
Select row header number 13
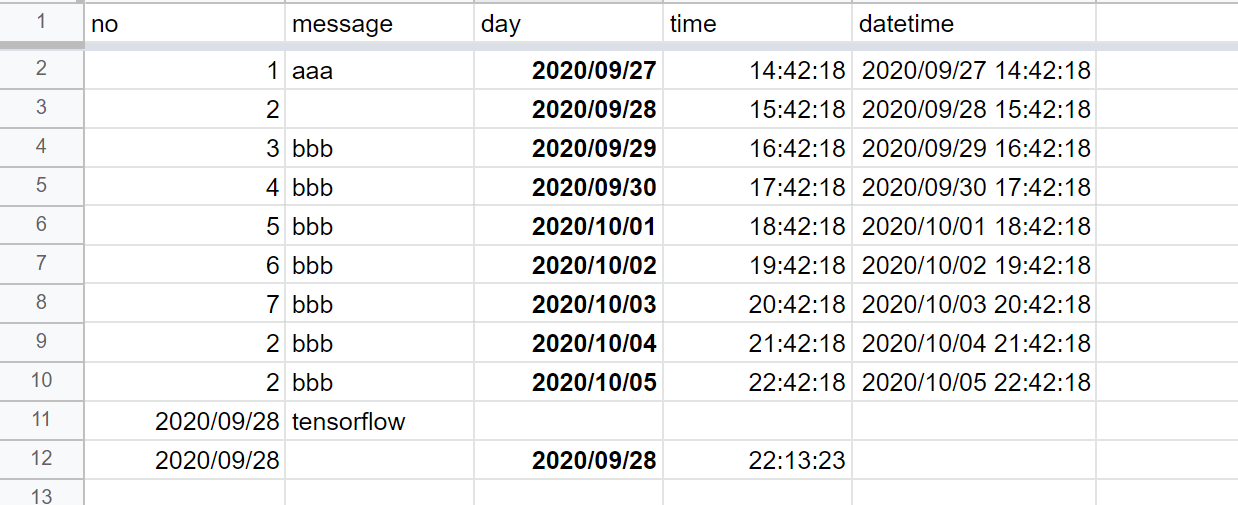(41, 495)
